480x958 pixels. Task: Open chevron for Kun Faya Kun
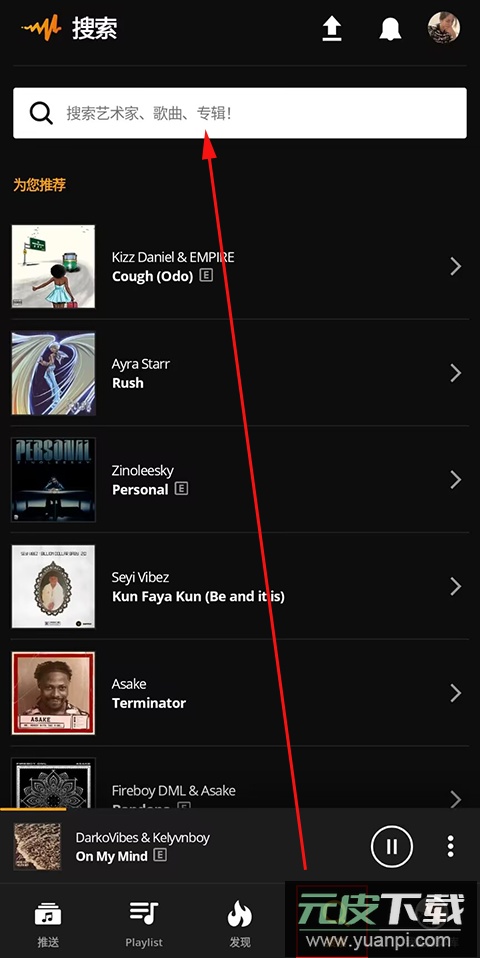pyautogui.click(x=456, y=587)
